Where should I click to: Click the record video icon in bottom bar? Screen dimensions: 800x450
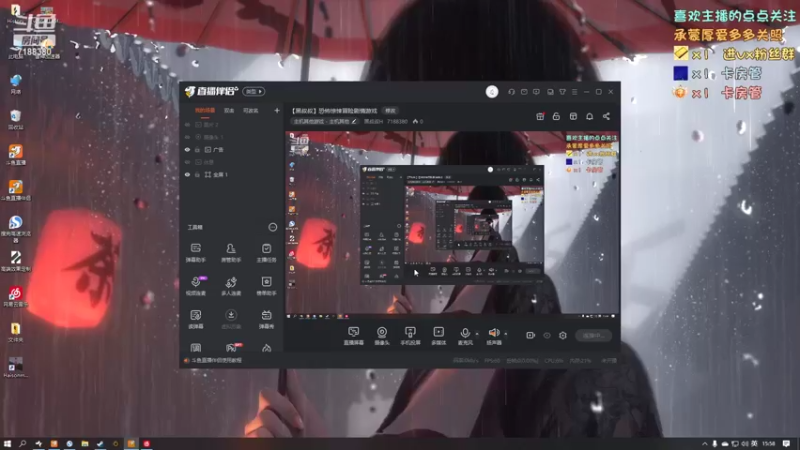click(531, 335)
